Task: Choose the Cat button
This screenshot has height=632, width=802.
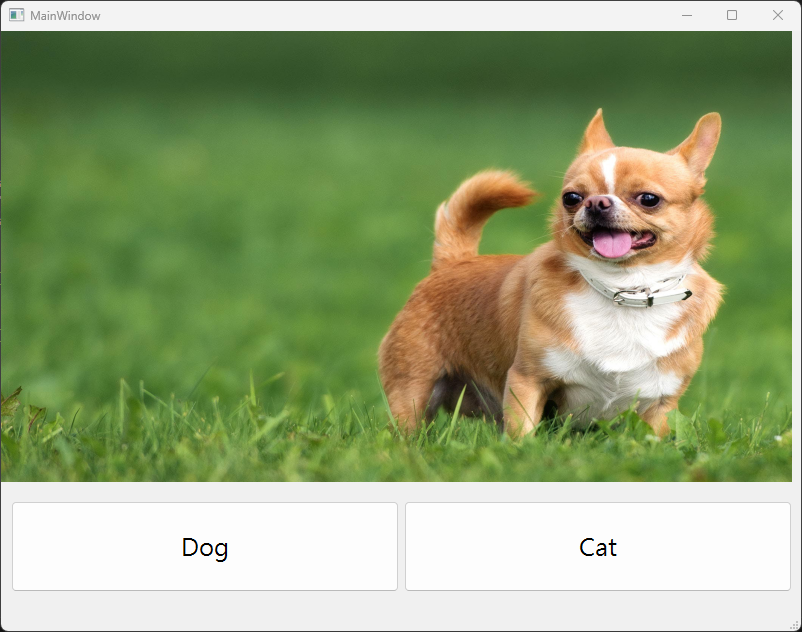Action: click(598, 547)
